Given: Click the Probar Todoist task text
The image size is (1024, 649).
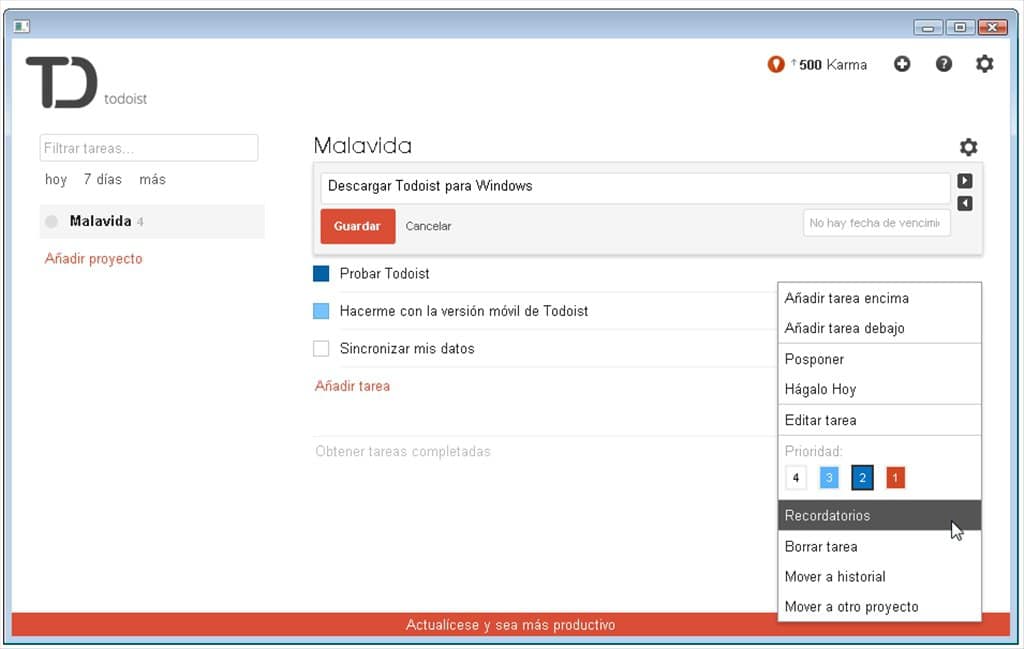Looking at the screenshot, I should pyautogui.click(x=385, y=274).
